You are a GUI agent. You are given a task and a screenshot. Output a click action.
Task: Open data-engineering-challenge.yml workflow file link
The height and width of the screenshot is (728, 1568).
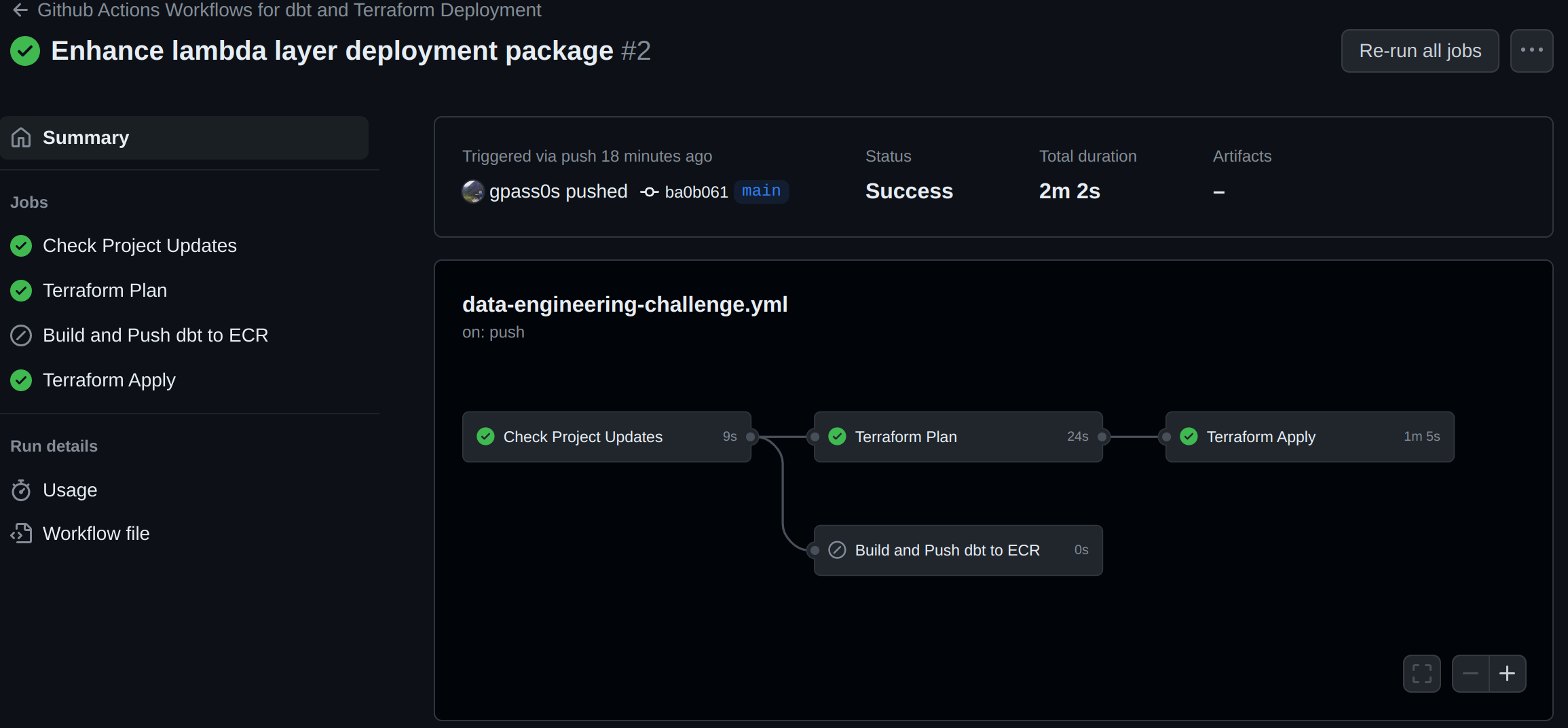tap(625, 305)
